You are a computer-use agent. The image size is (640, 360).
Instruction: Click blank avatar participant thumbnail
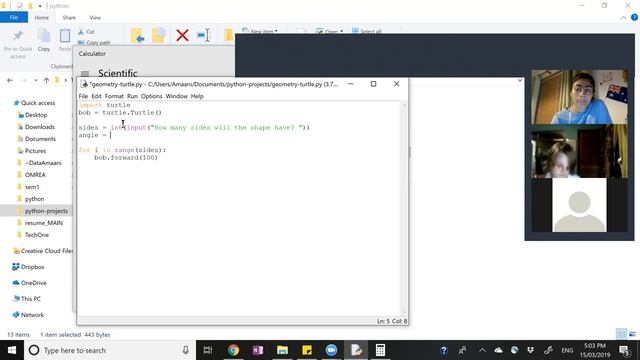(x=579, y=205)
